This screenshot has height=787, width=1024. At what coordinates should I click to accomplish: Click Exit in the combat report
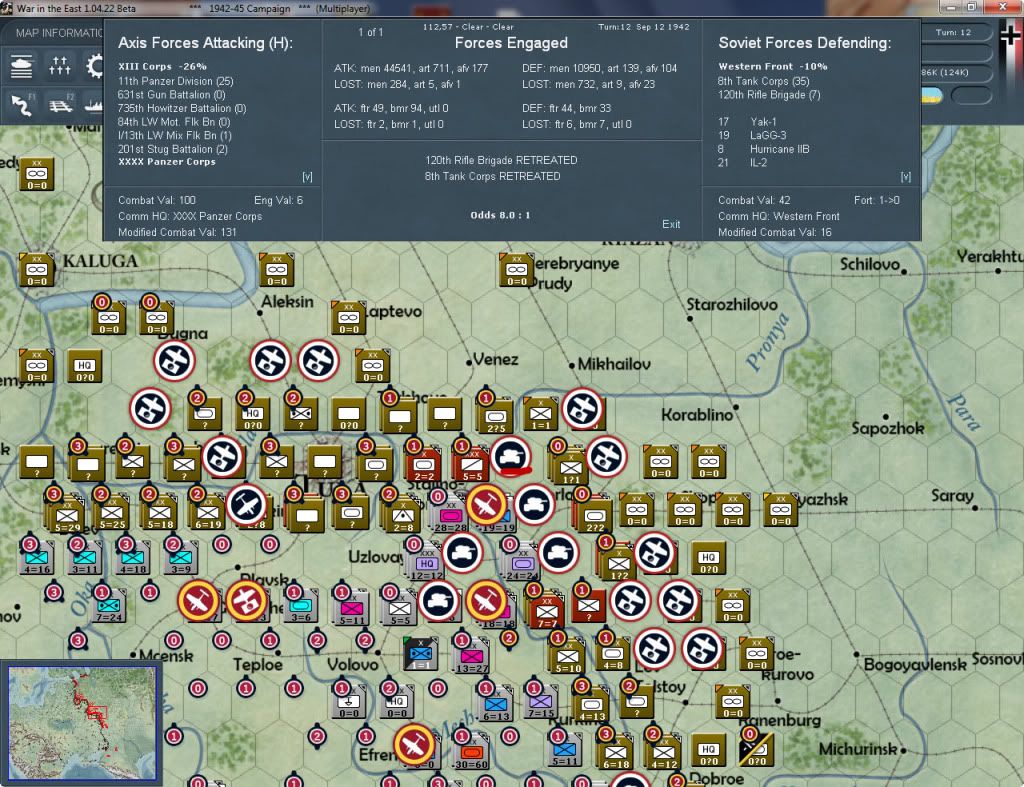pyautogui.click(x=671, y=224)
